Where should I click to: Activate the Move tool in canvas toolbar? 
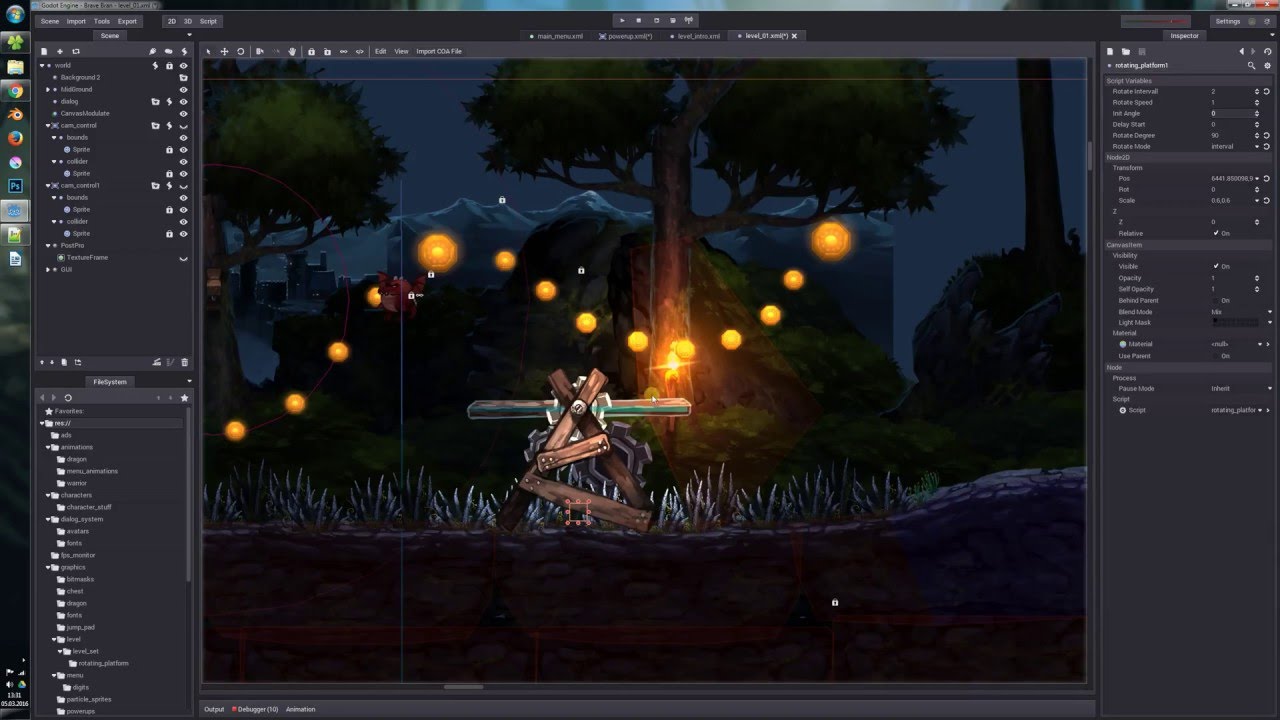(224, 51)
